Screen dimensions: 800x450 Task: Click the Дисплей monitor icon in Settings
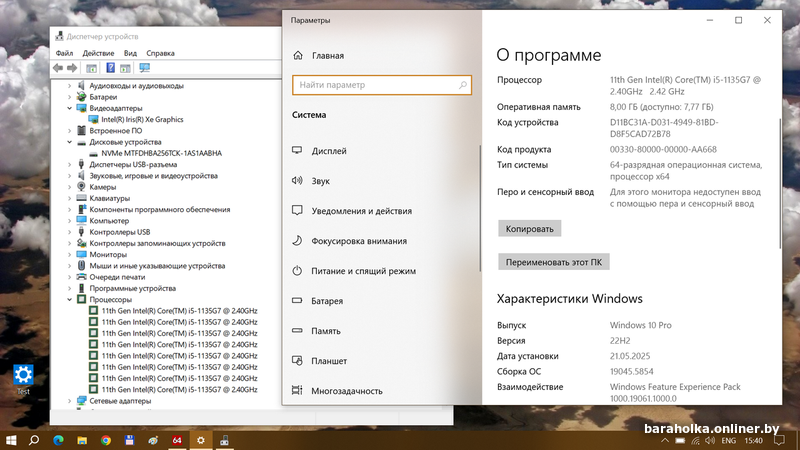(297, 151)
